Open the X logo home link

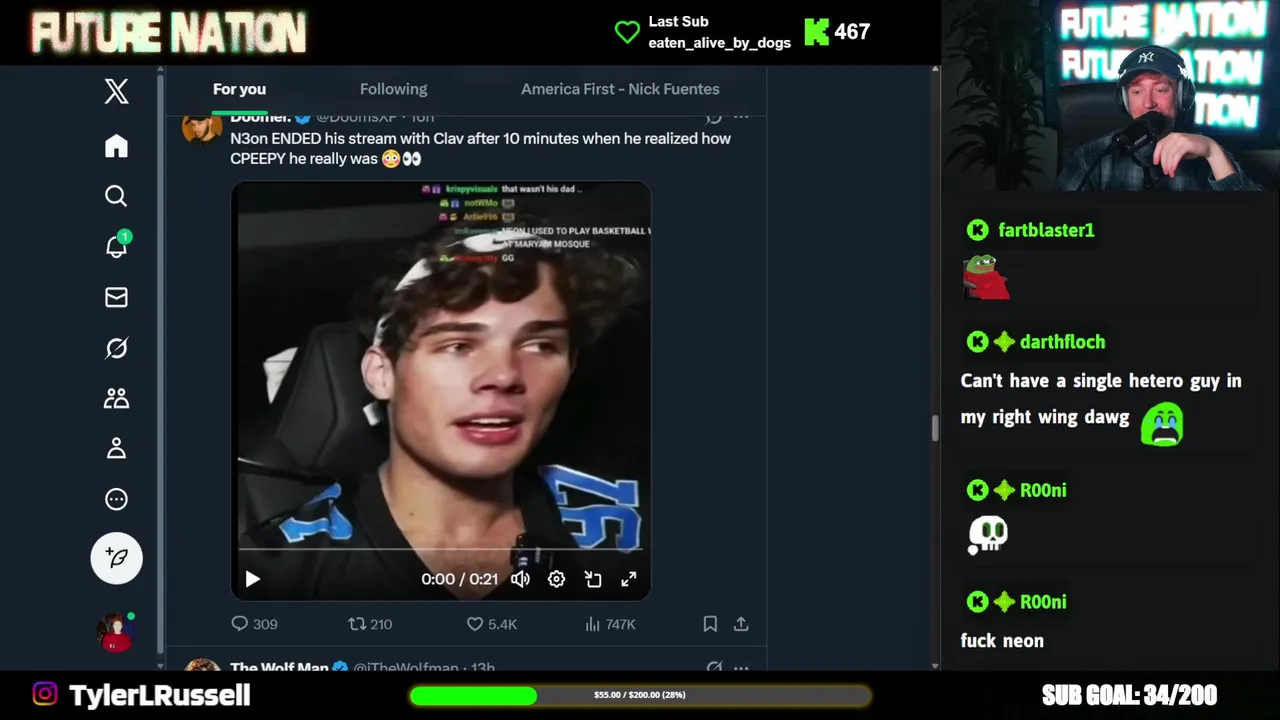click(x=116, y=91)
